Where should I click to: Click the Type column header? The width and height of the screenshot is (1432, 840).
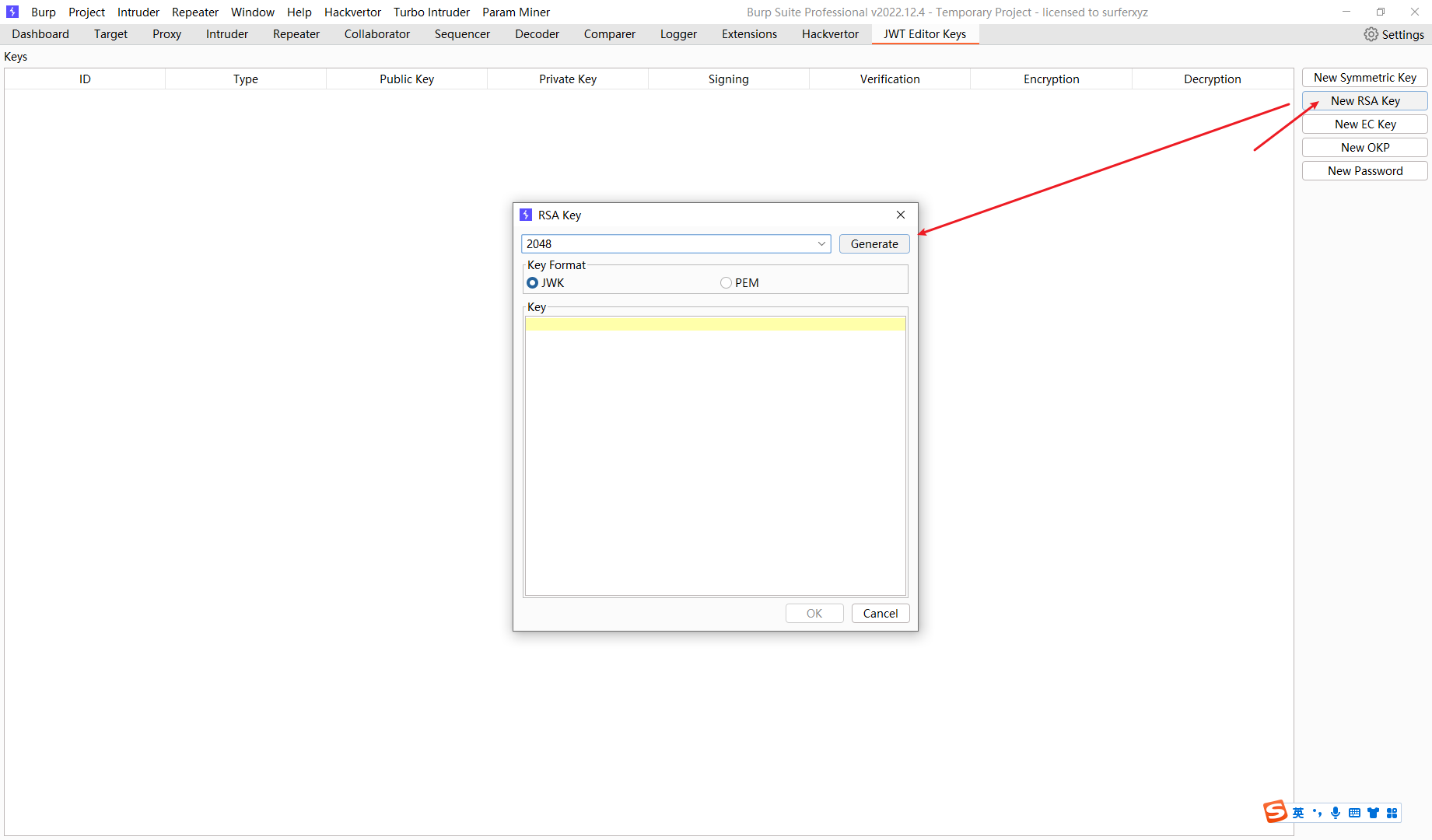(x=246, y=79)
